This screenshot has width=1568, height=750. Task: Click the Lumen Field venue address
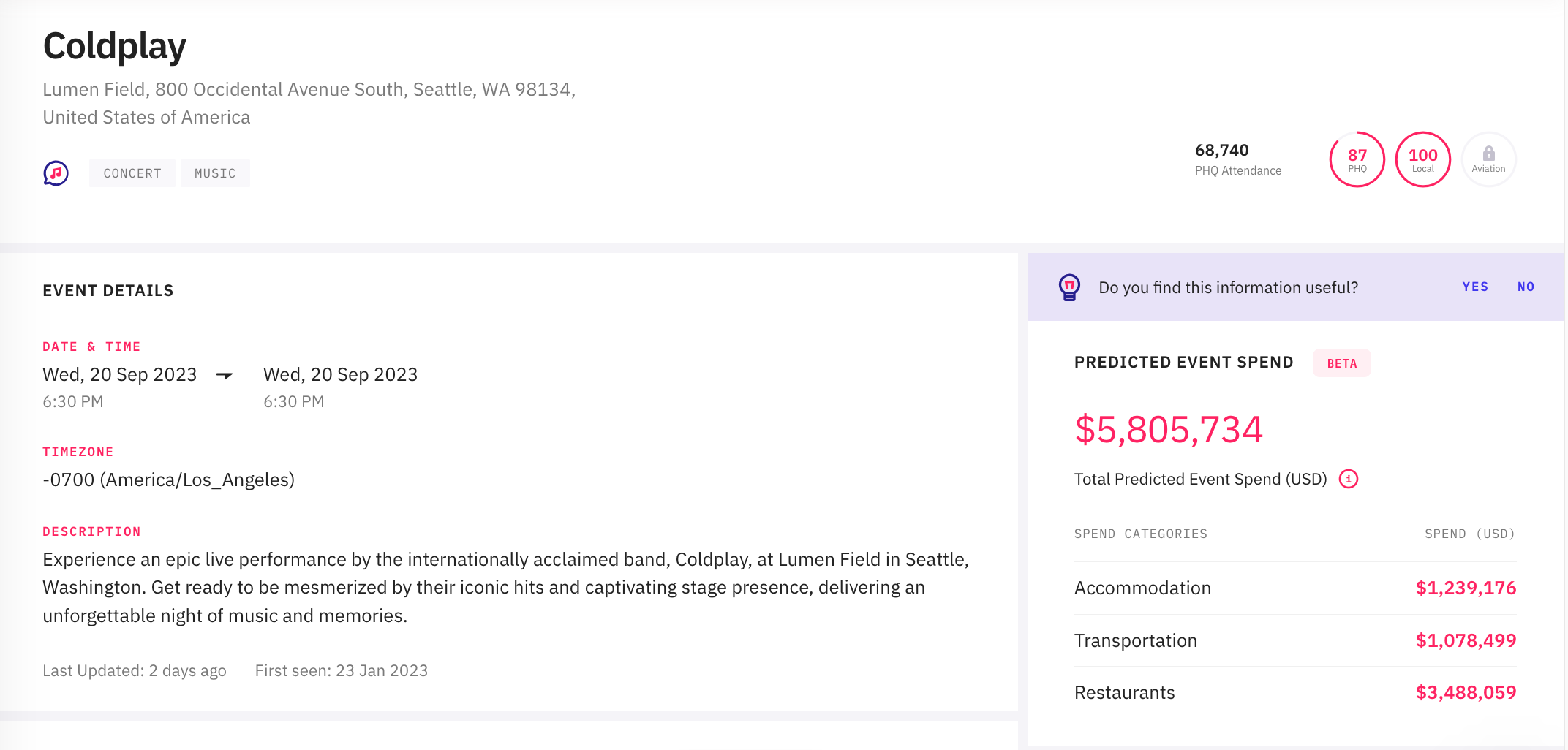309,103
